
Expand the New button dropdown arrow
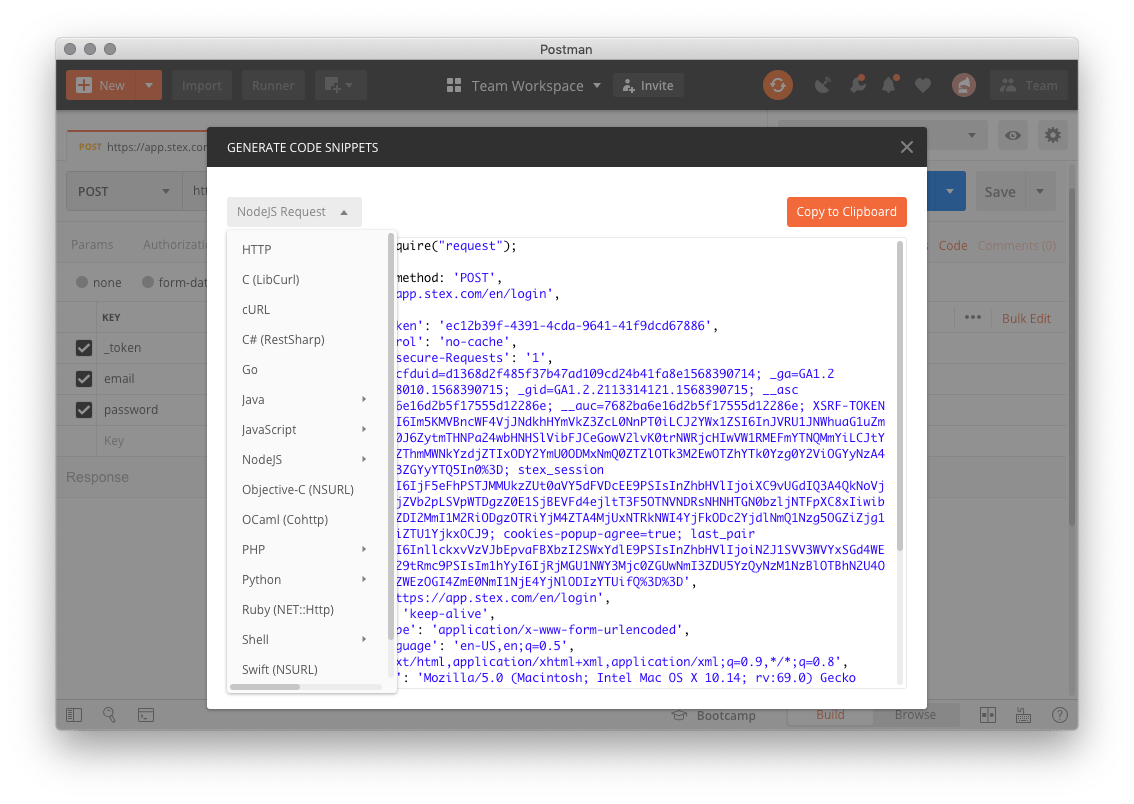pyautogui.click(x=148, y=85)
